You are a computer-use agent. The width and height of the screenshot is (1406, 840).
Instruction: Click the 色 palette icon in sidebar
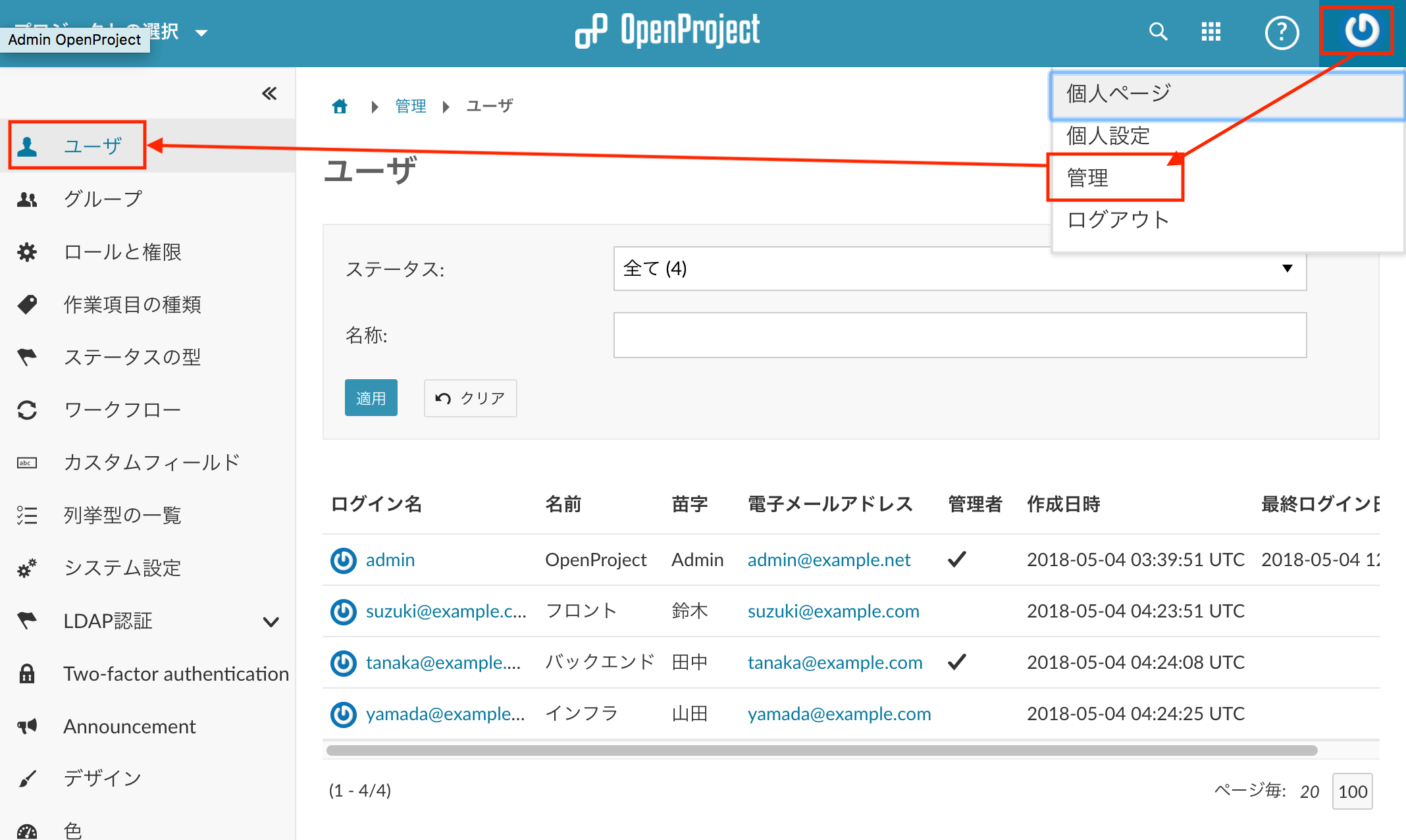pos(27,831)
